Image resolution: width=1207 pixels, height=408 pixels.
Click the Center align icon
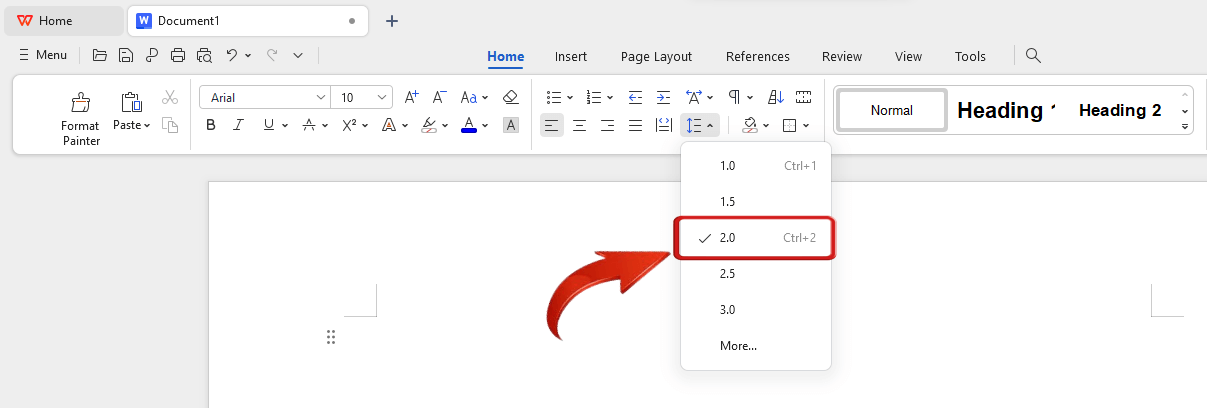579,125
